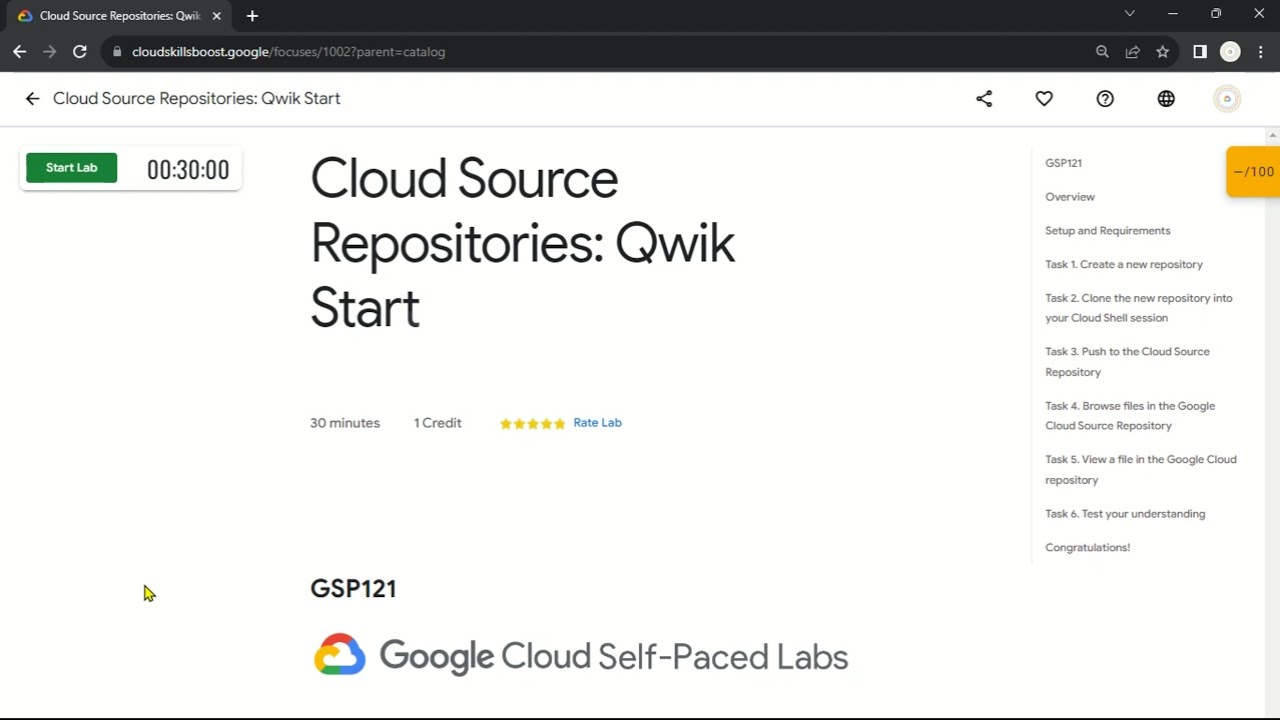
Task: Expand the tab search chevron
Action: (x=1130, y=14)
